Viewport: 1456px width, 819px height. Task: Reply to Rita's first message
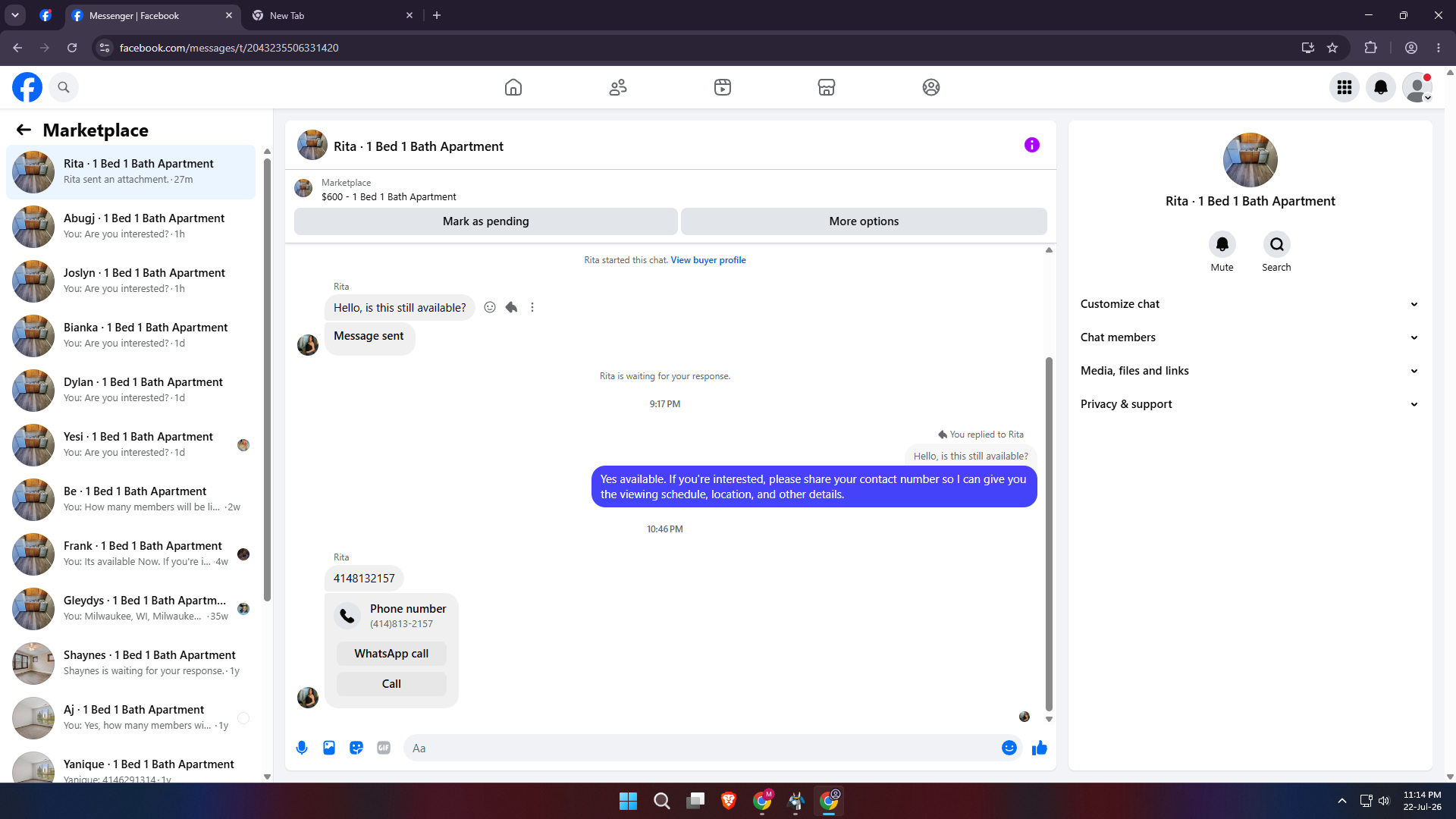tap(511, 307)
